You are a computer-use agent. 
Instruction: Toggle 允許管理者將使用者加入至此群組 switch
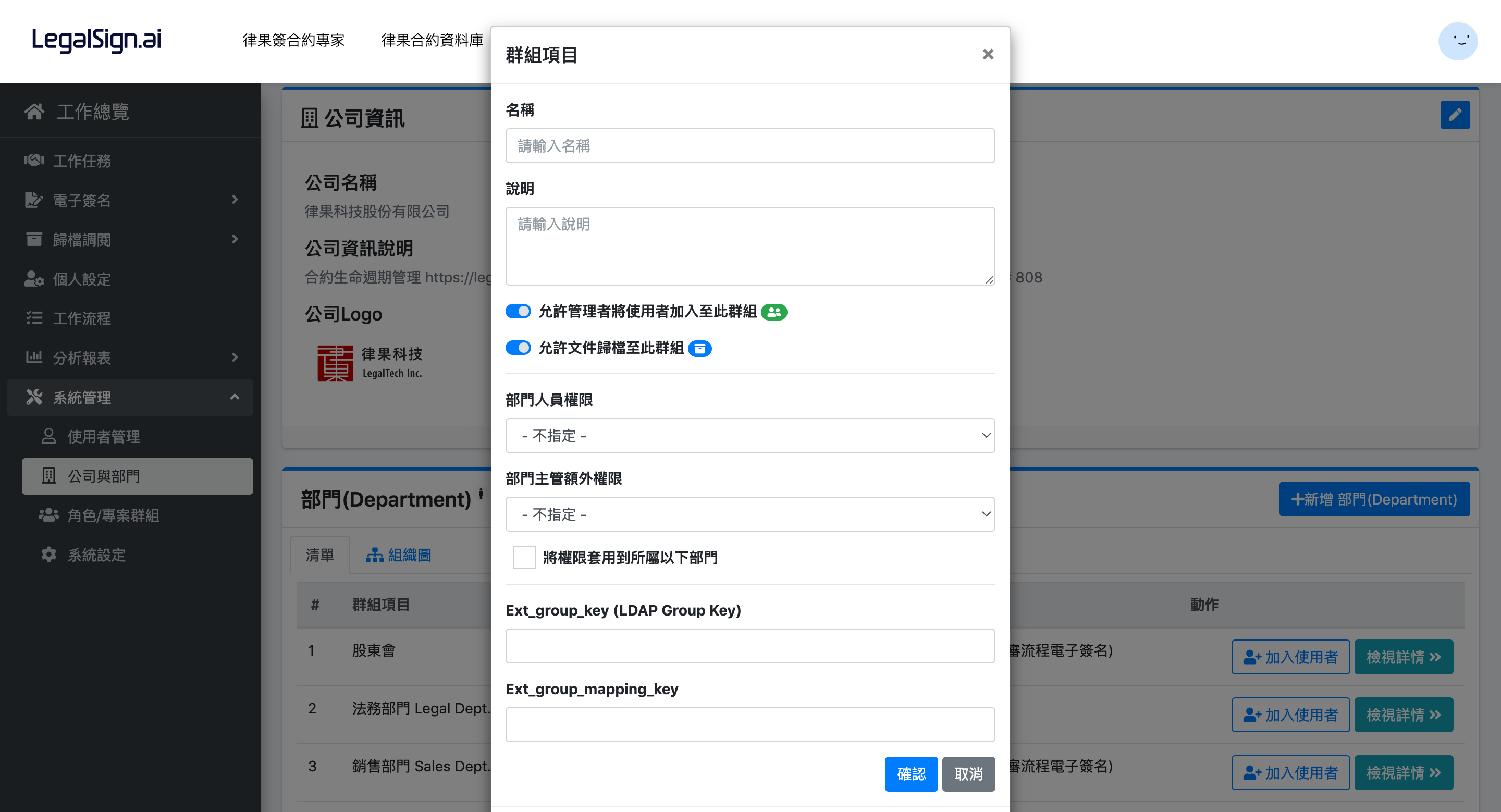click(x=518, y=311)
